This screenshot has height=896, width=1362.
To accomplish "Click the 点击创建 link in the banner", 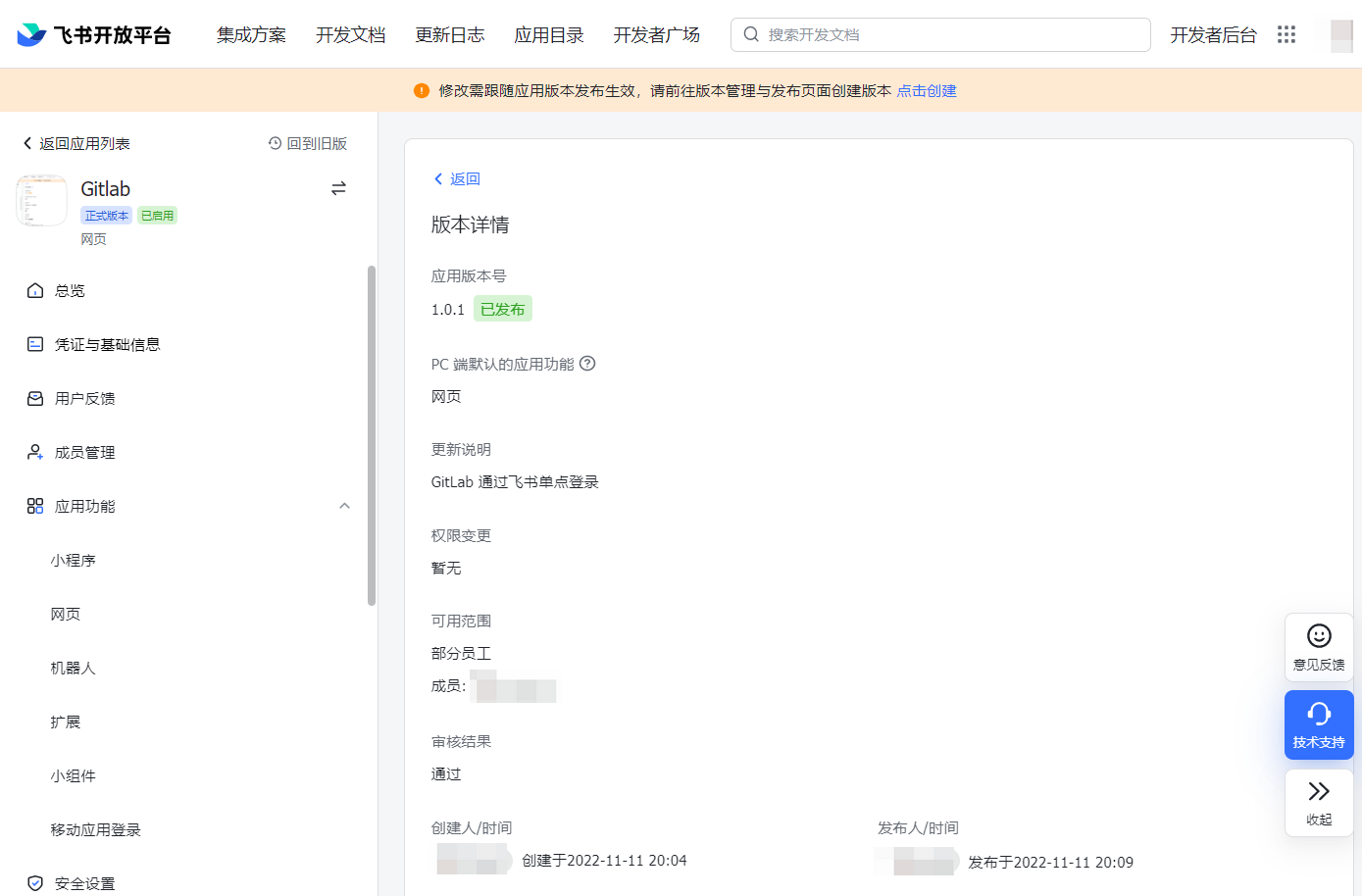I will [x=926, y=89].
